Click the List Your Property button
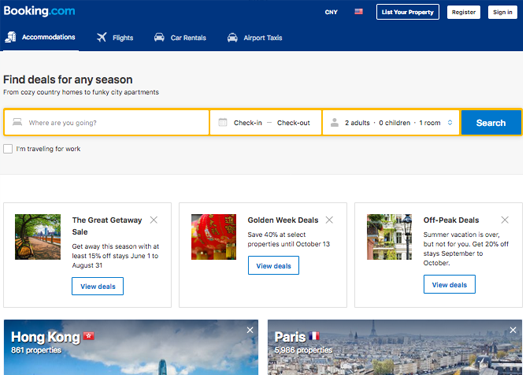This screenshot has width=523, height=375. pyautogui.click(x=408, y=12)
